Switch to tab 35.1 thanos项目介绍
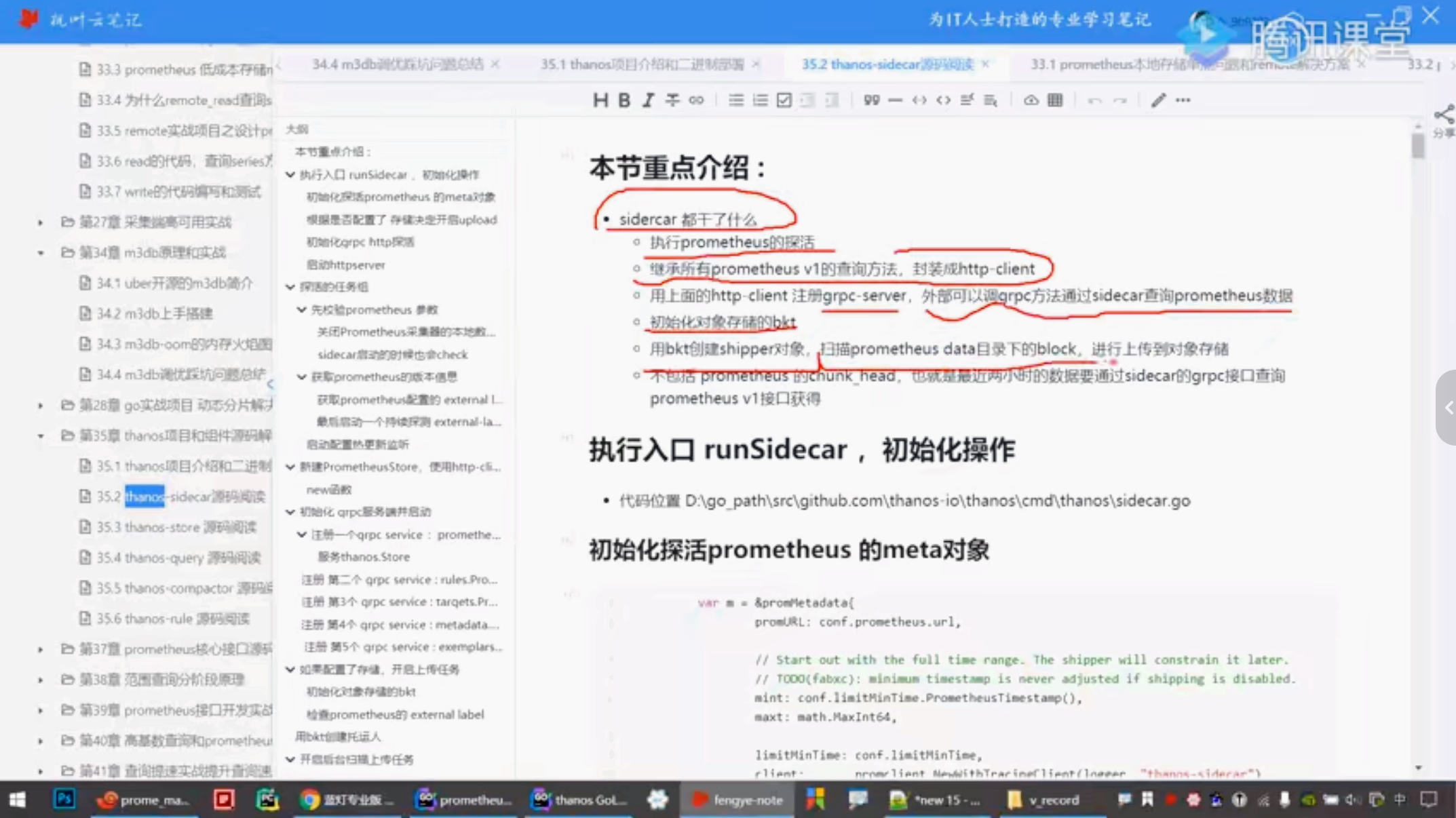Image resolution: width=1456 pixels, height=818 pixels. (642, 64)
